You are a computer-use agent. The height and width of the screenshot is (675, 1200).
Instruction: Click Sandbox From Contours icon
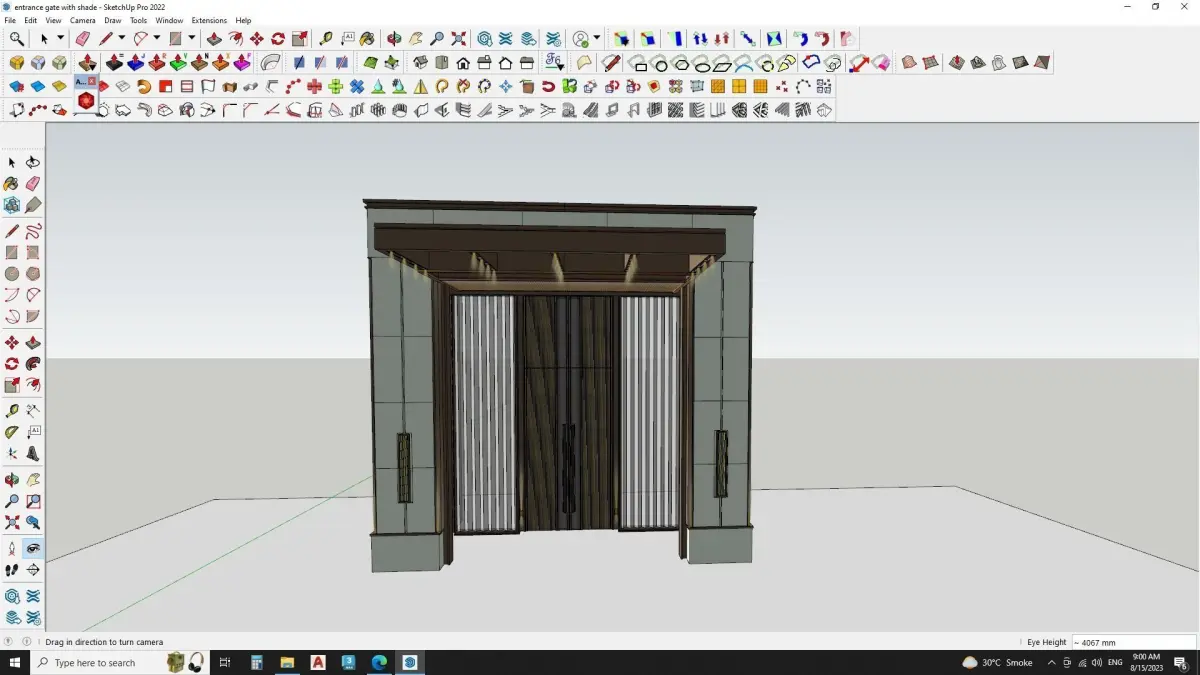point(909,63)
